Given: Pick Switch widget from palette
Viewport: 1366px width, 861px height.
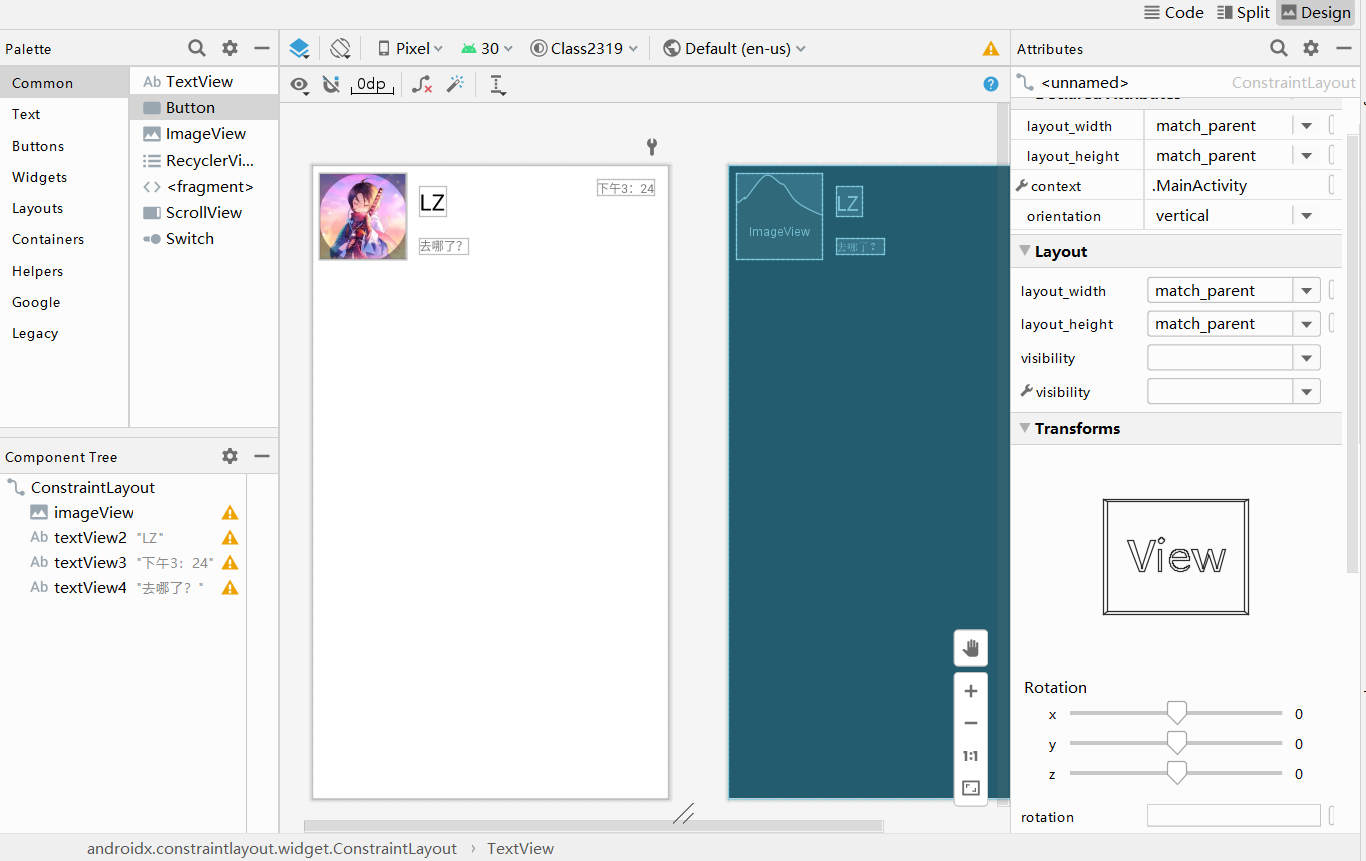Looking at the screenshot, I should pos(204,238).
